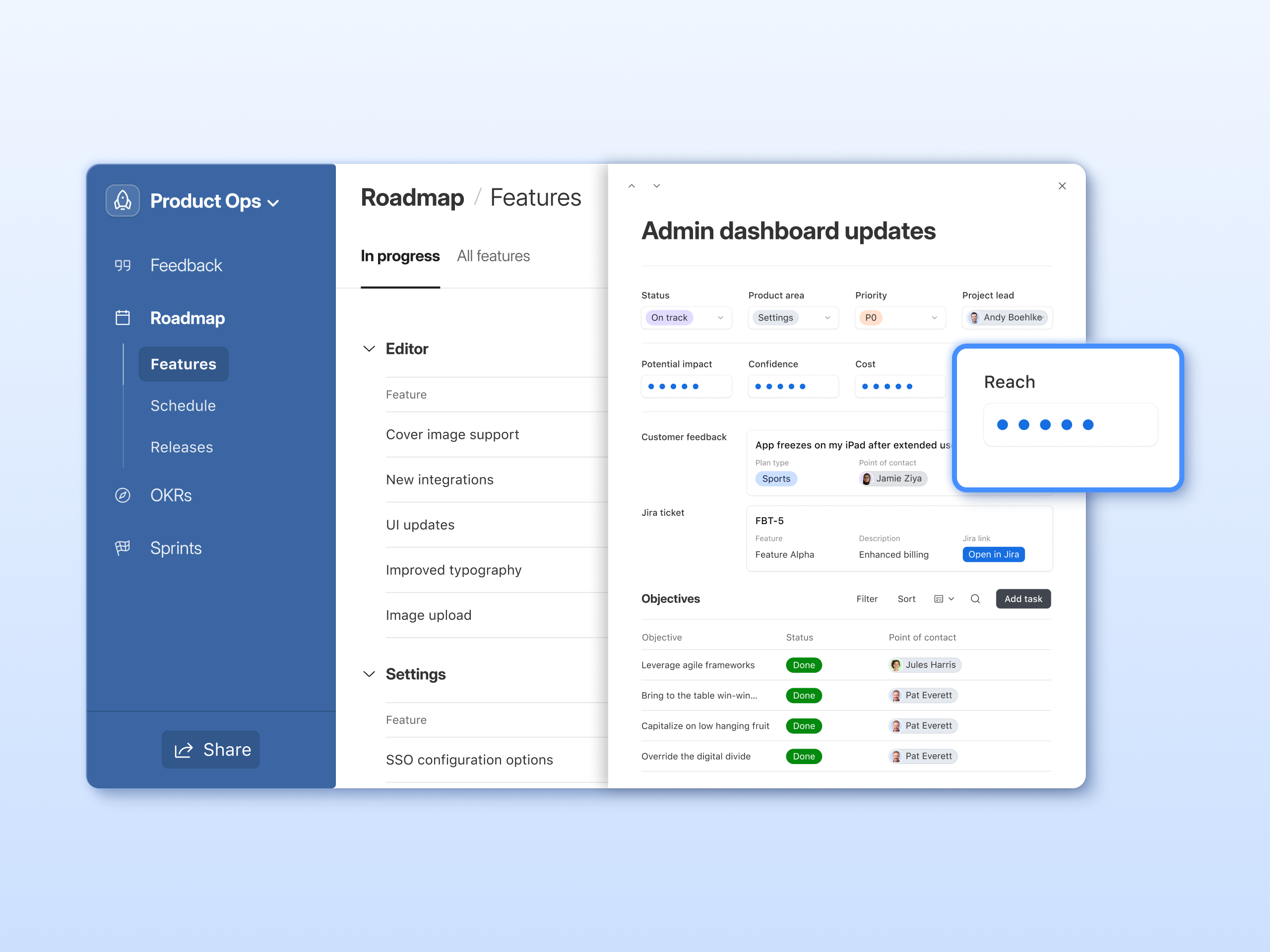Go to next item with down arrow
The width and height of the screenshot is (1270, 952).
pos(656,186)
